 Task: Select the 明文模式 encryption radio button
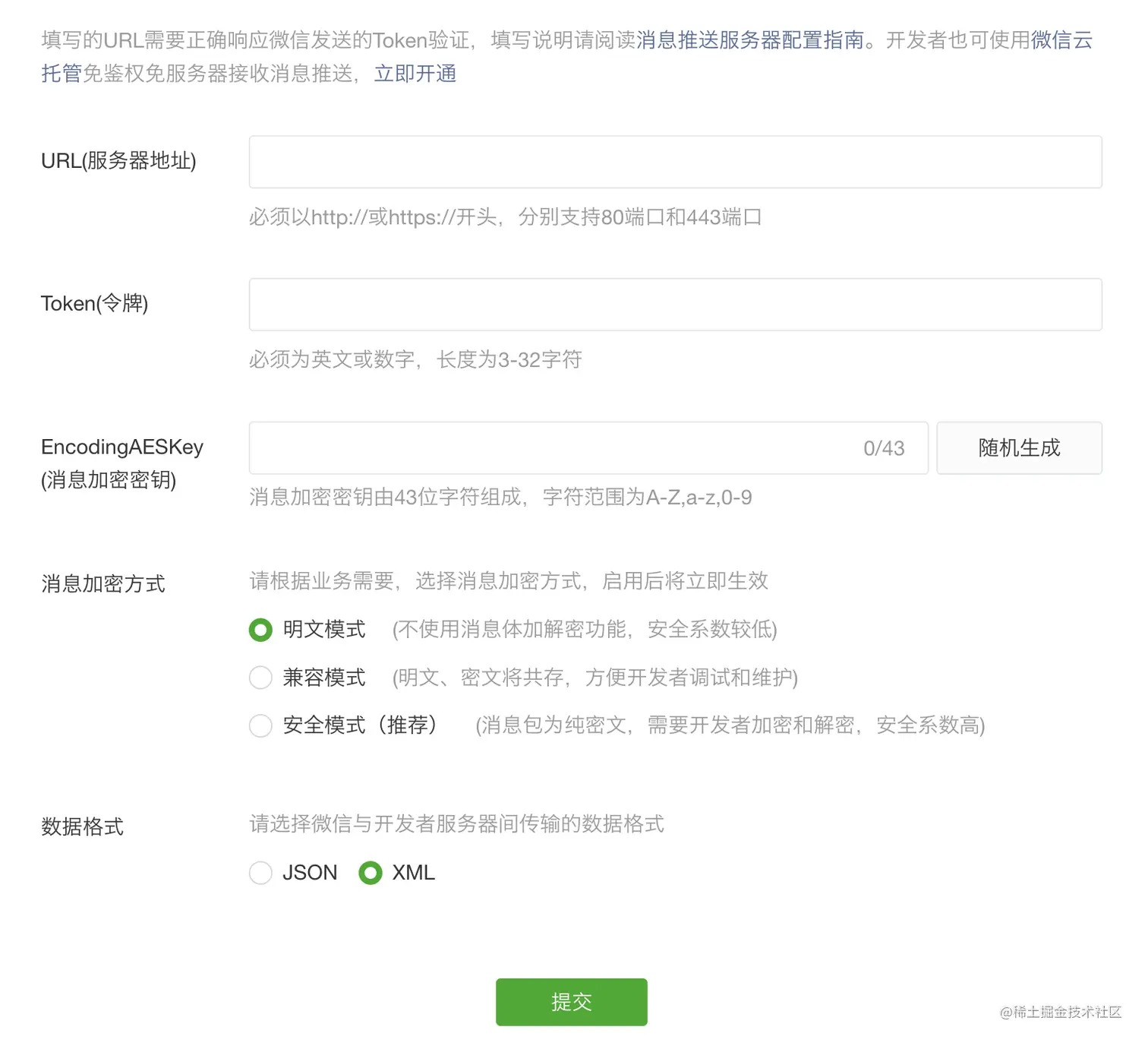click(260, 629)
